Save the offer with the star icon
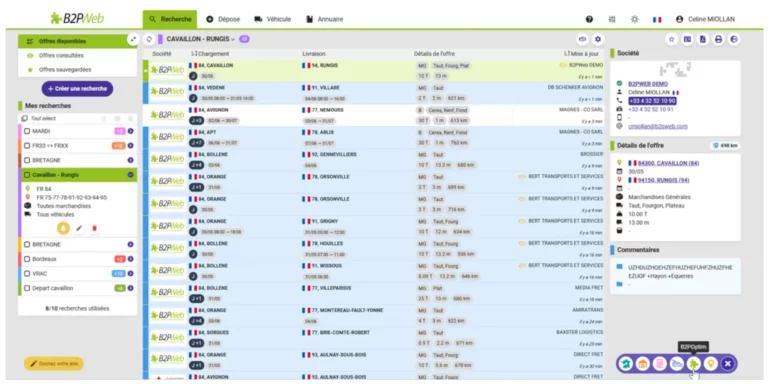The image size is (768, 384). pos(672,40)
